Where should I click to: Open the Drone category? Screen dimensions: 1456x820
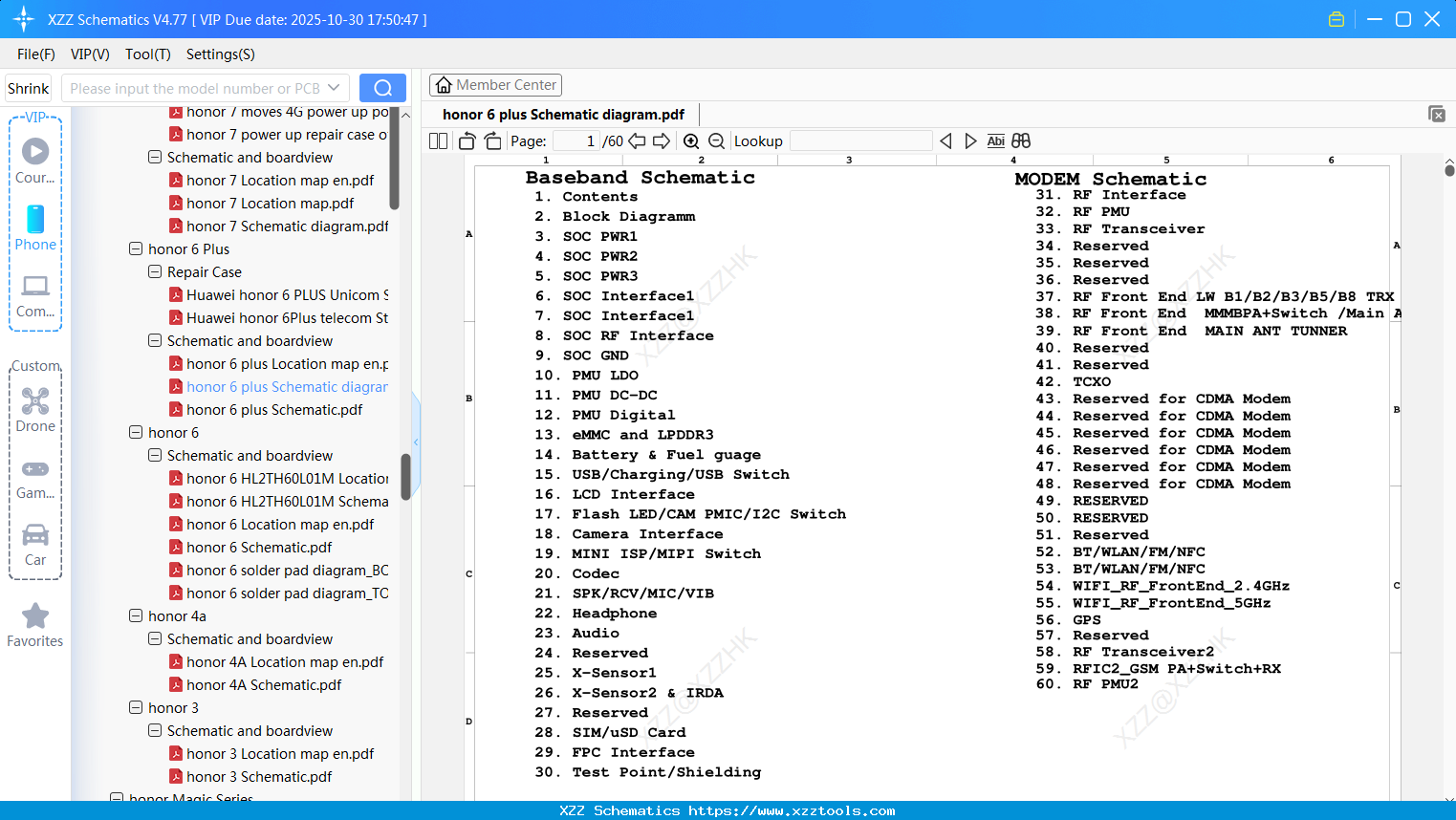(35, 410)
